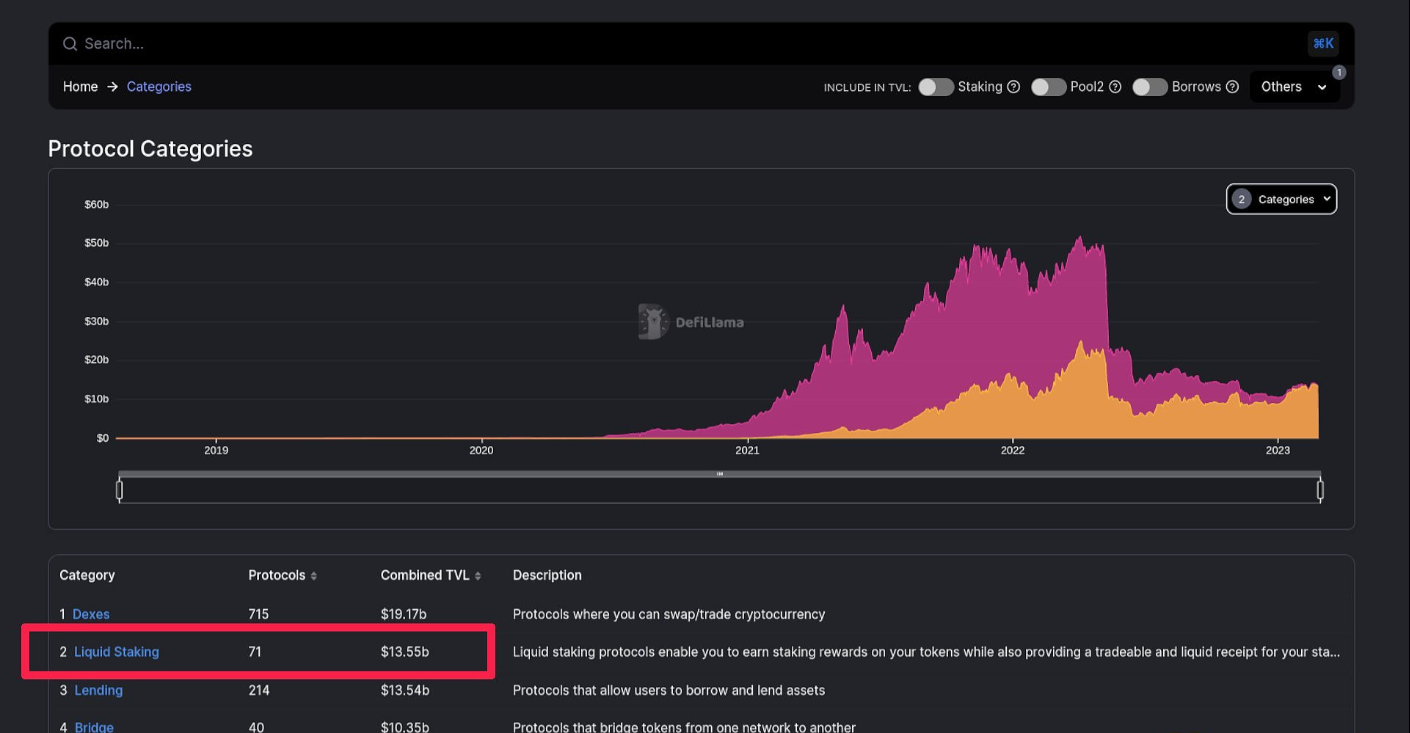This screenshot has height=733, width=1410.
Task: Click the help icon next to Borrows
Action: pyautogui.click(x=1232, y=87)
